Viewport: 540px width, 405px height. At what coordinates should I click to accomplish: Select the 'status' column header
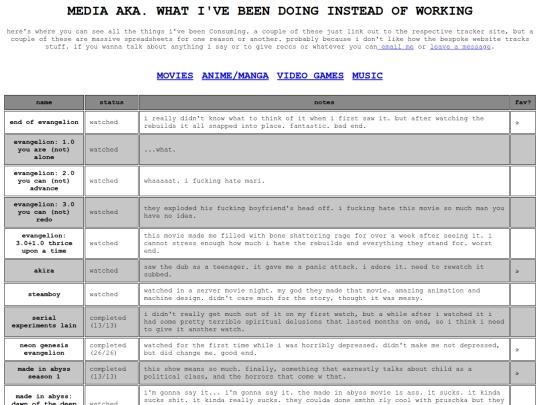tap(112, 102)
